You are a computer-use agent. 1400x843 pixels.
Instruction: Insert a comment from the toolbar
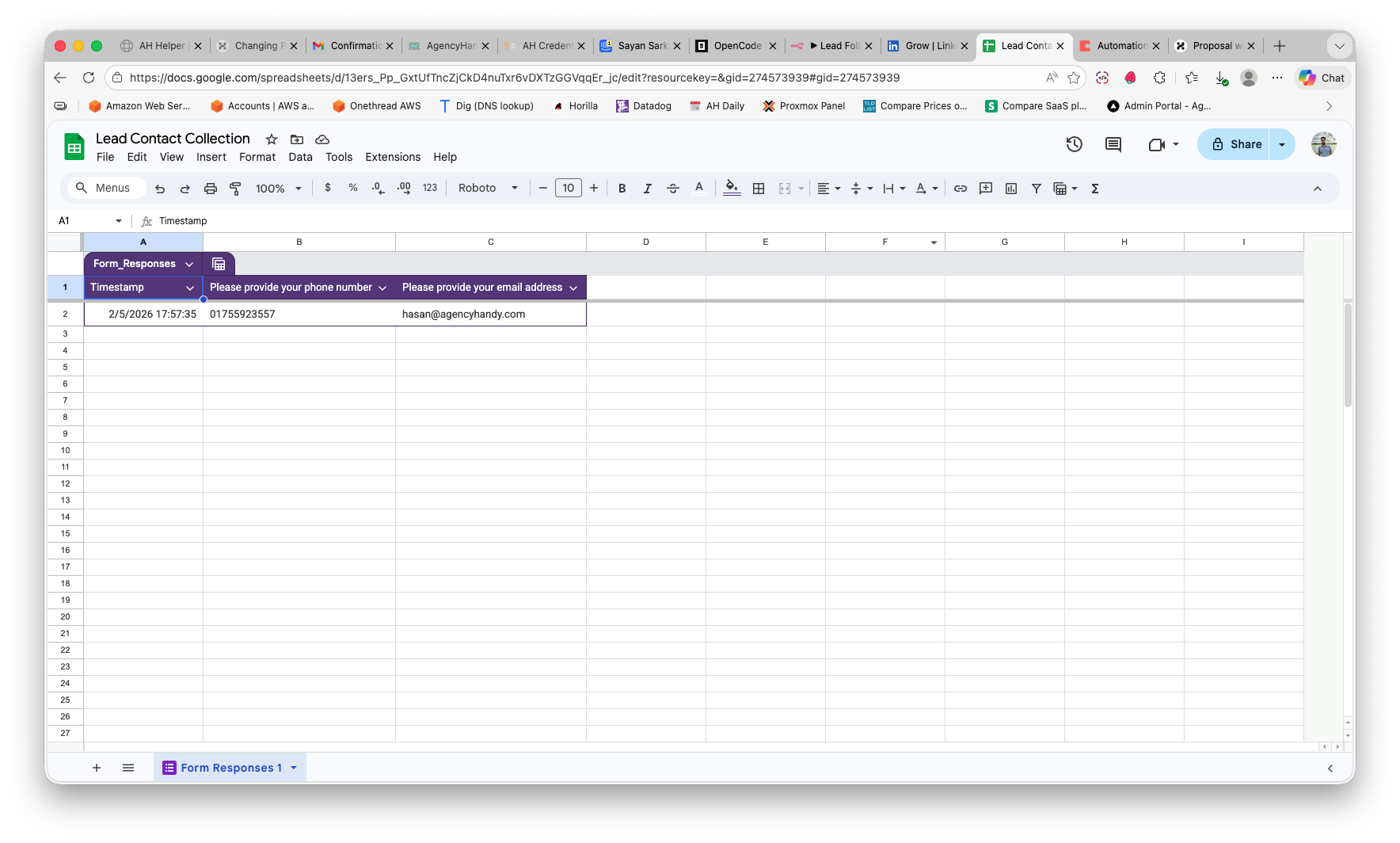[x=985, y=188]
